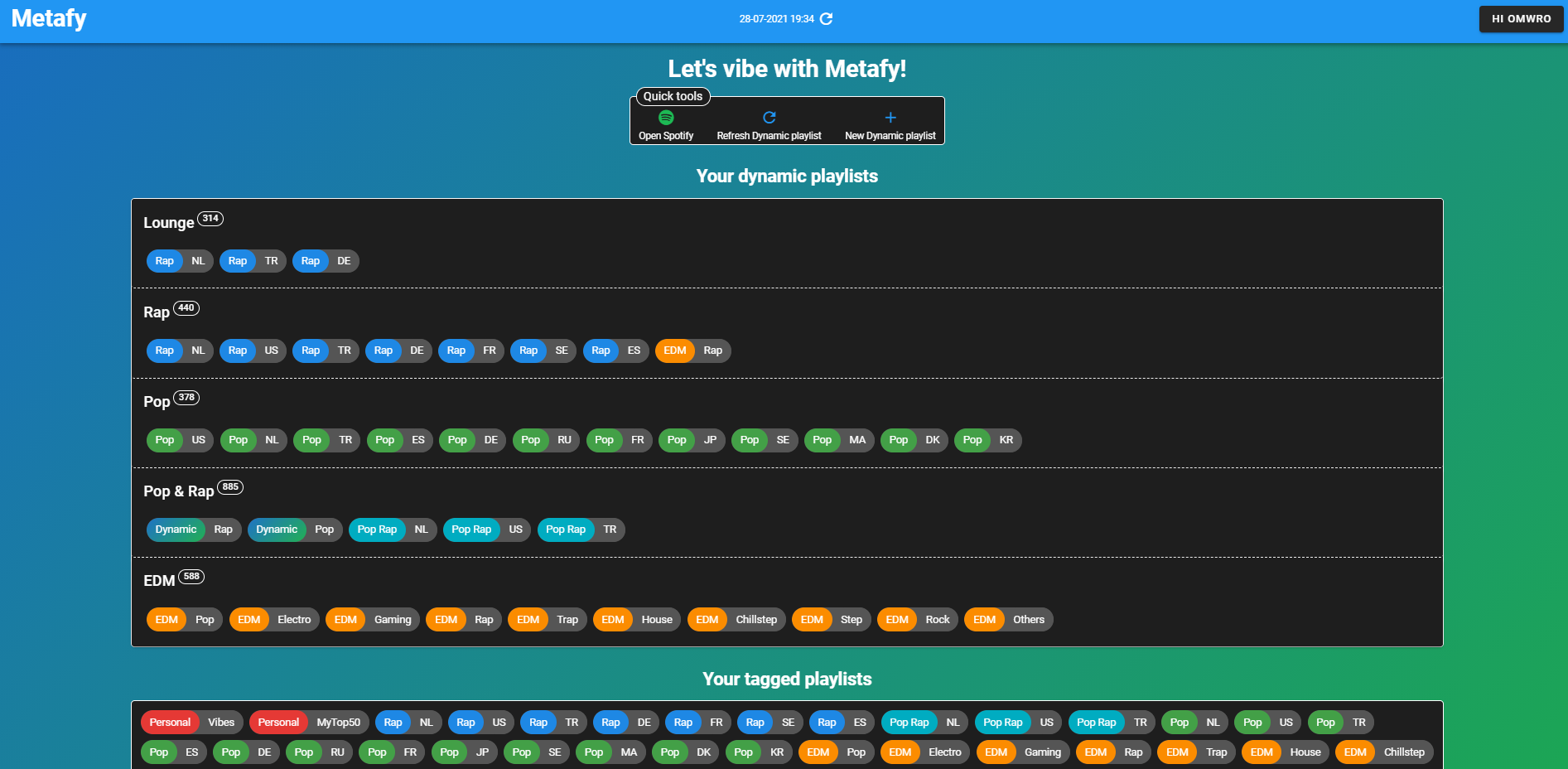The width and height of the screenshot is (1568, 769).
Task: Select the Pop Rap NL tag in Pop & Rap row
Action: point(393,530)
